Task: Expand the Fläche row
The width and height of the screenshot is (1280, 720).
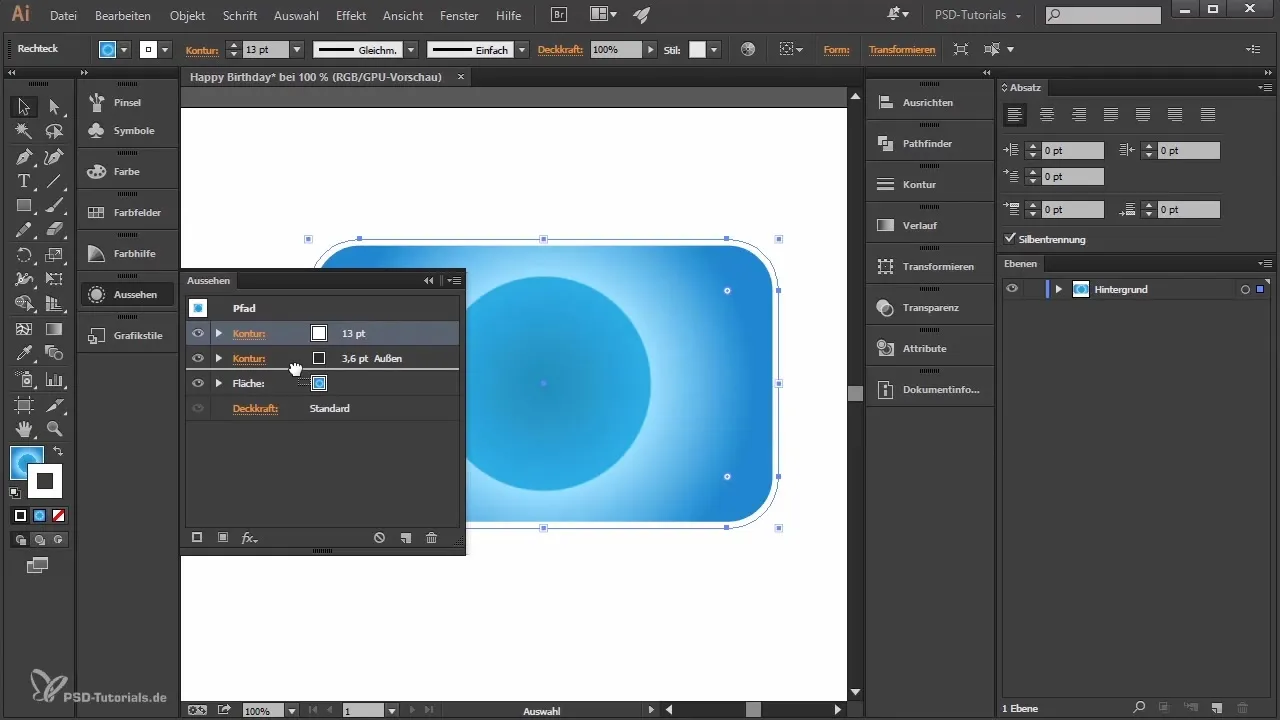Action: 218,383
